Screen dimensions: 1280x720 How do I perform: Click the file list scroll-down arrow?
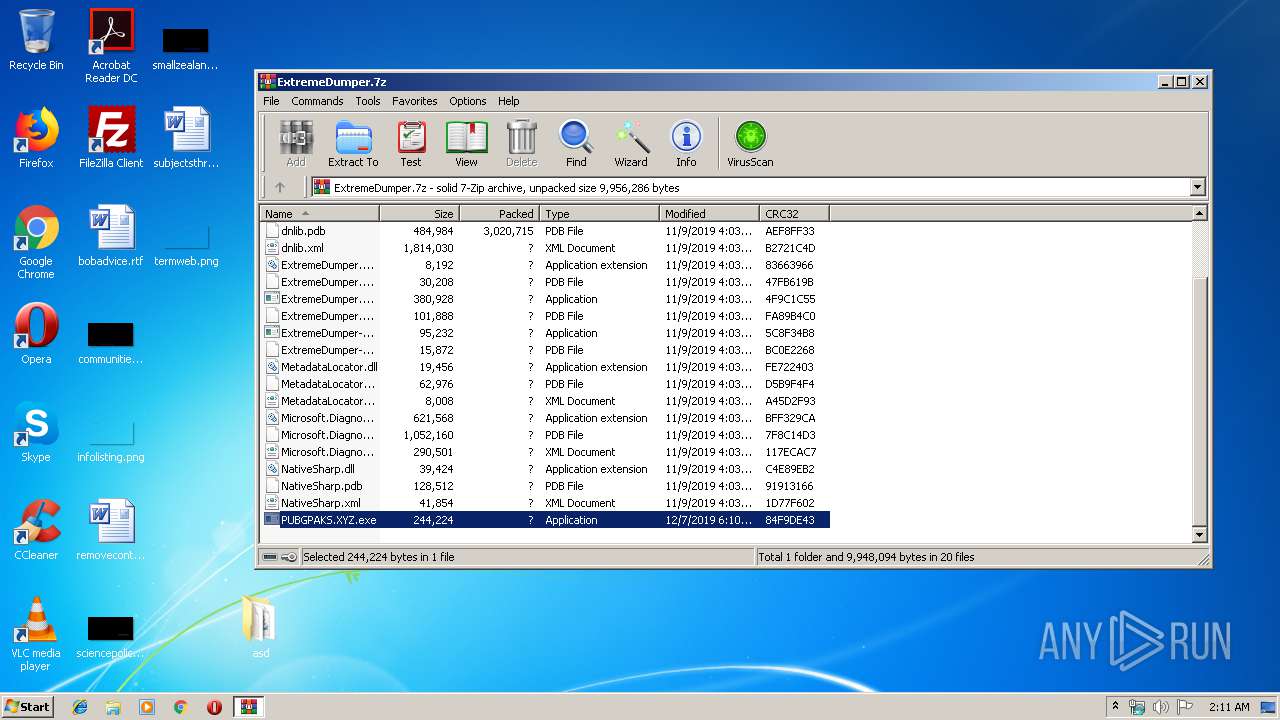point(1200,536)
